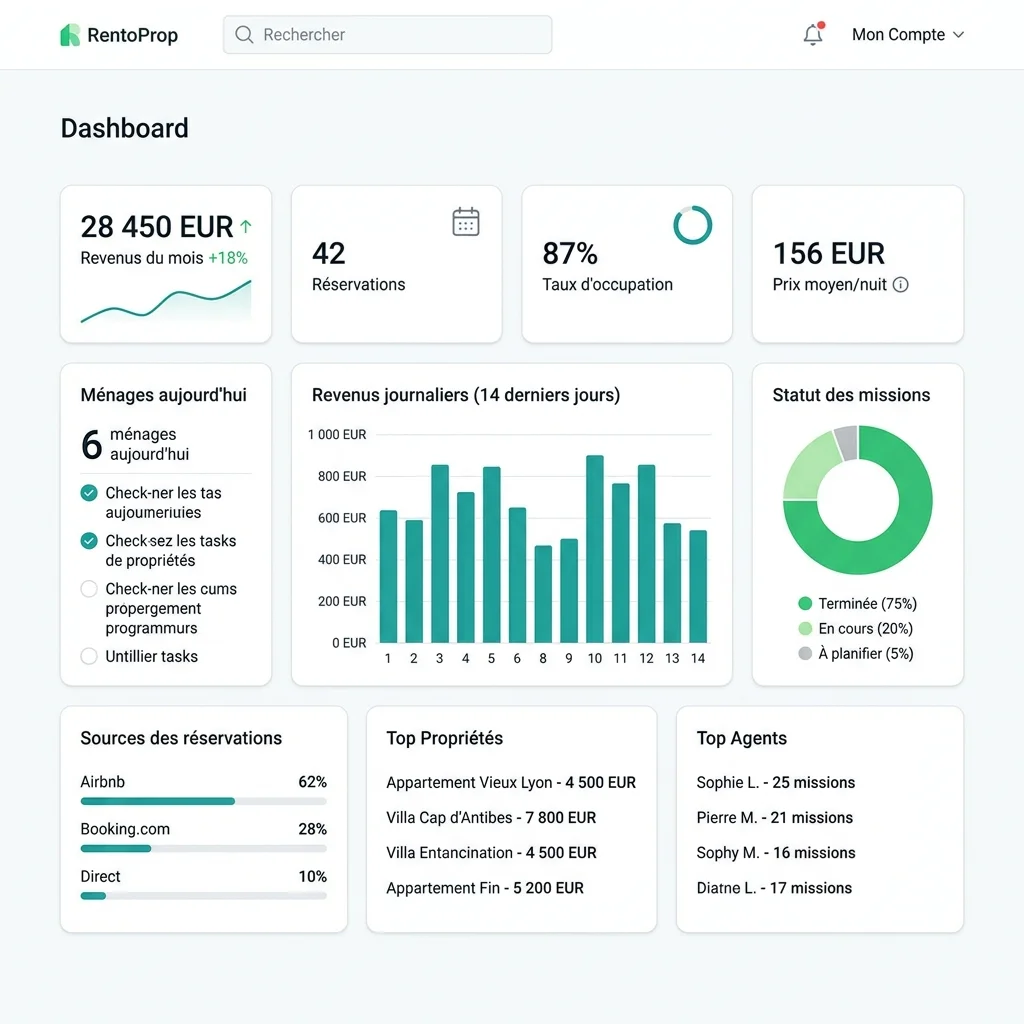Open 'Villa Cap d'Antibes' from Top Propriétés
This screenshot has width=1024, height=1024.
(x=491, y=818)
